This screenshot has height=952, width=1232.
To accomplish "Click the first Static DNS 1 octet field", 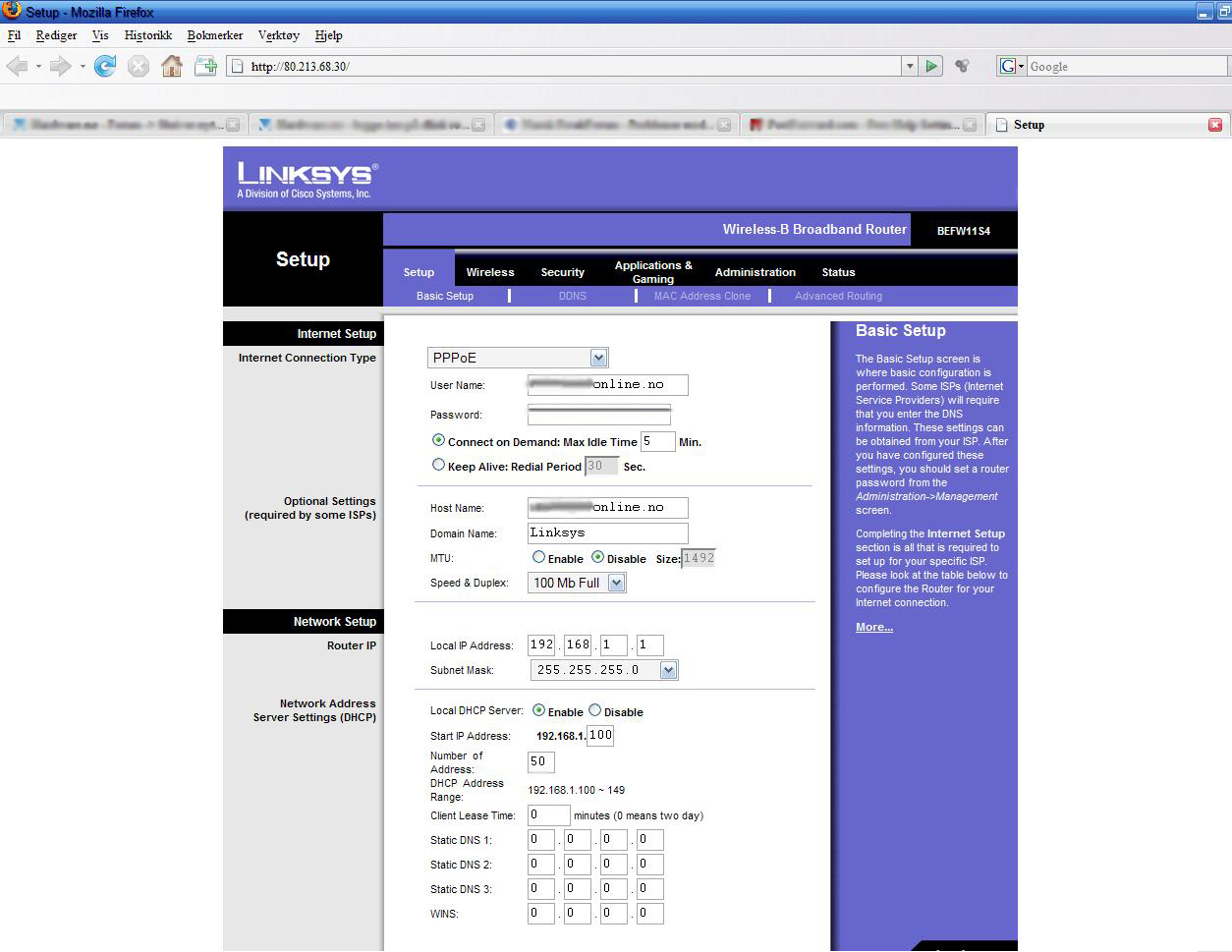I will 540,840.
